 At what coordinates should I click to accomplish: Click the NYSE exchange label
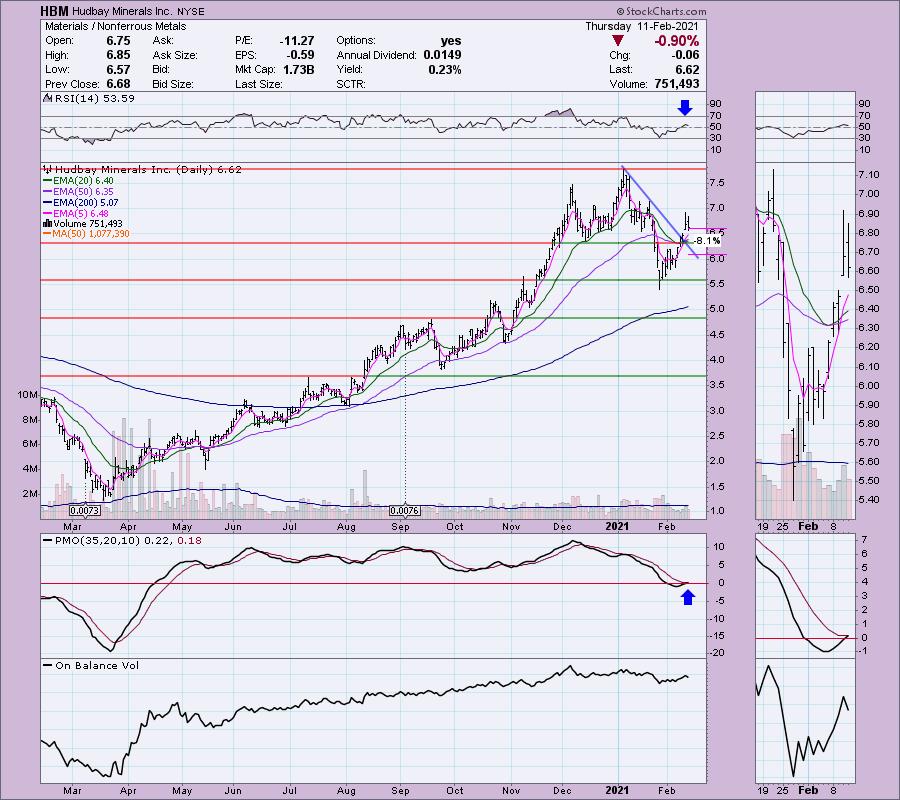(189, 11)
